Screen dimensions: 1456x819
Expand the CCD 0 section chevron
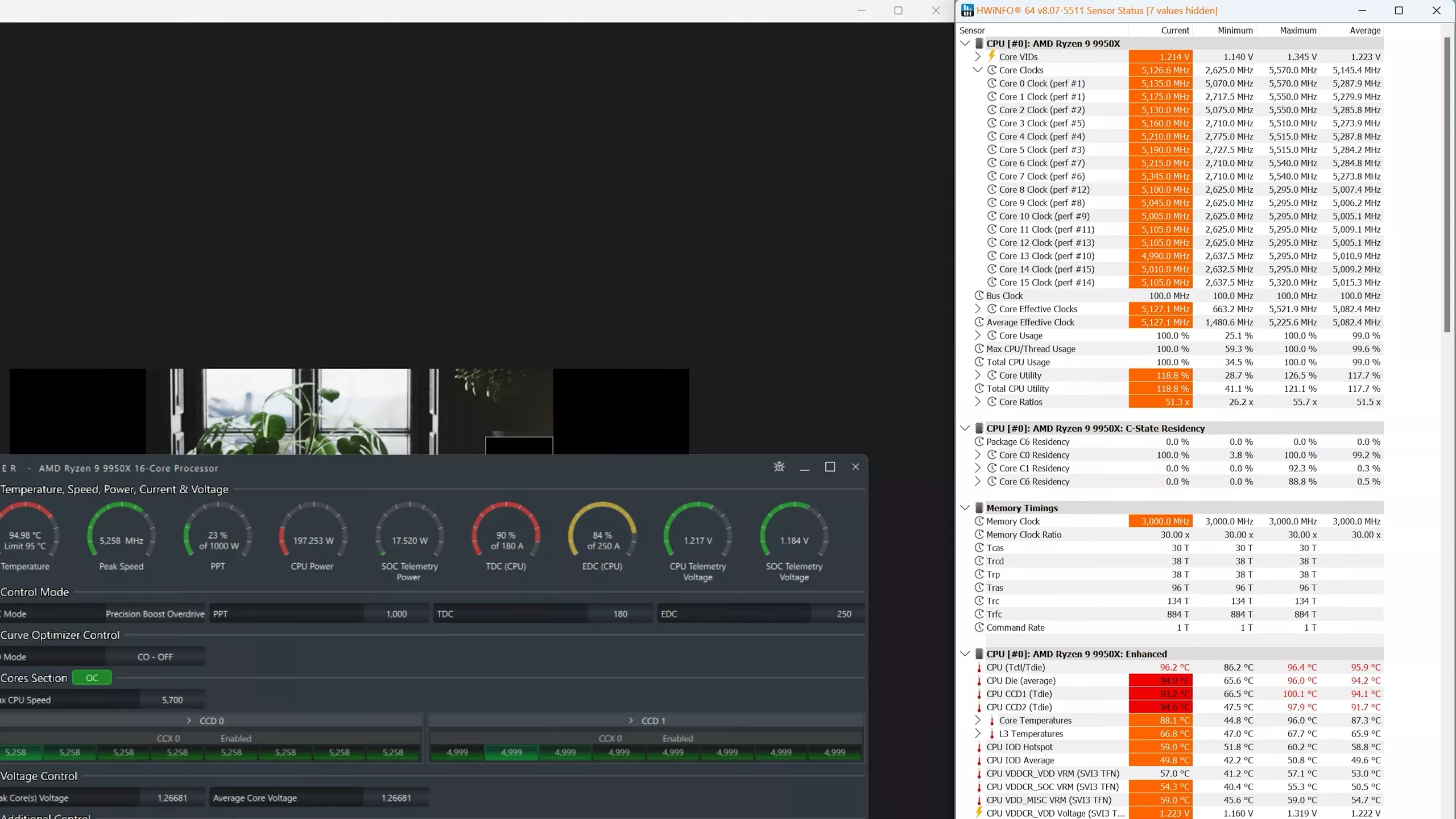189,721
